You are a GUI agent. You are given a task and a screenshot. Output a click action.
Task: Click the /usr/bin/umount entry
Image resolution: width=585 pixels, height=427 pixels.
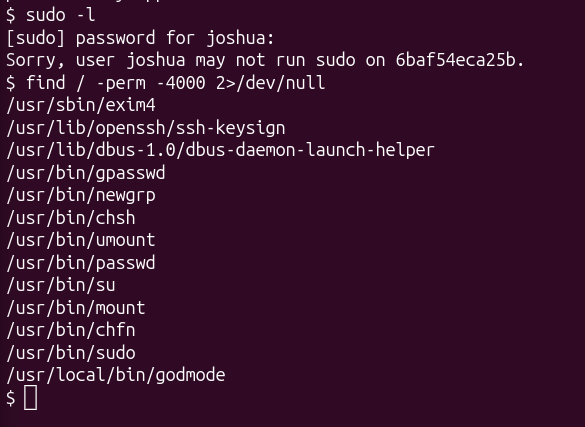[x=81, y=240]
